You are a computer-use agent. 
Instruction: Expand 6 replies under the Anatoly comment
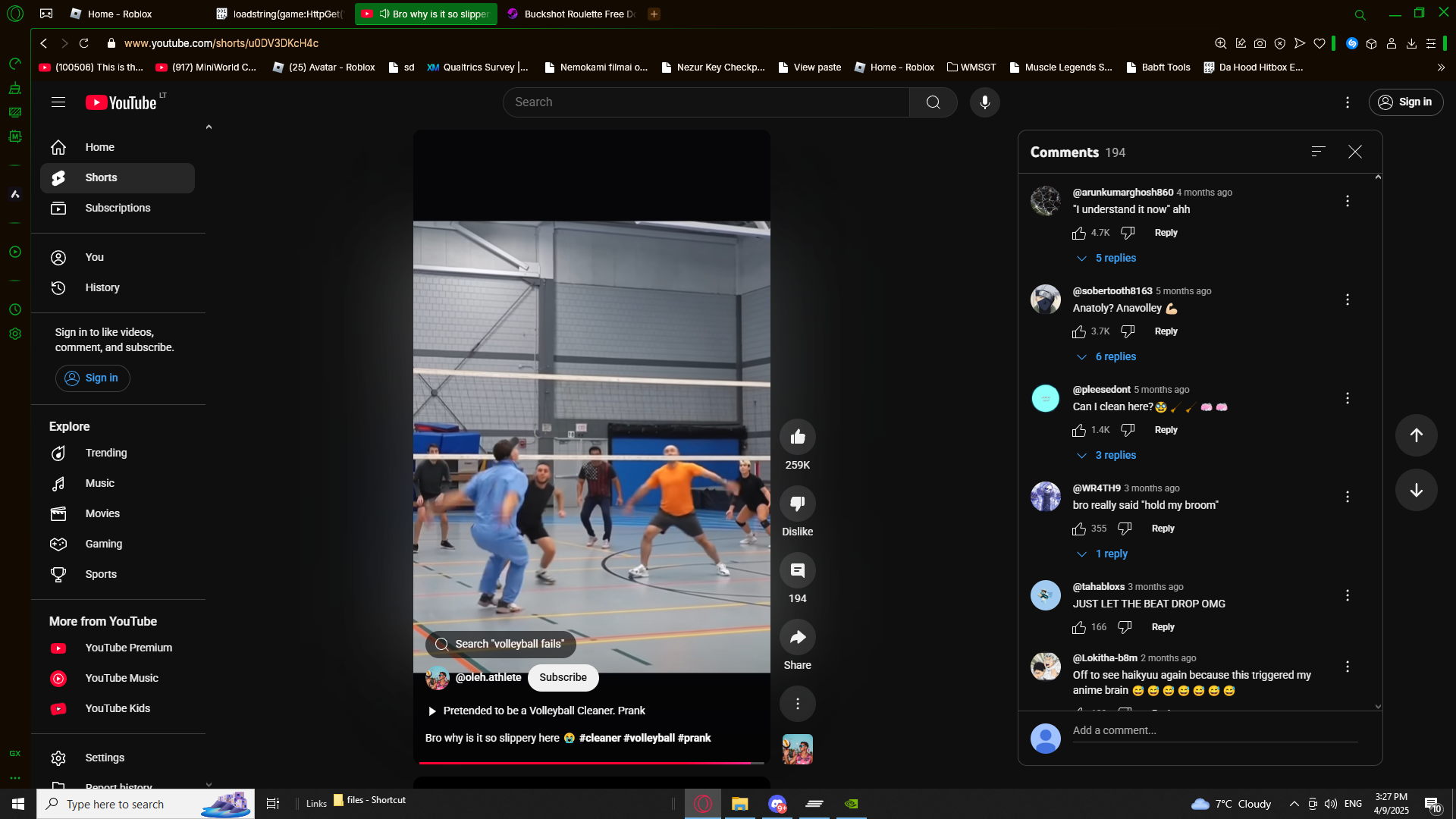(x=1106, y=357)
